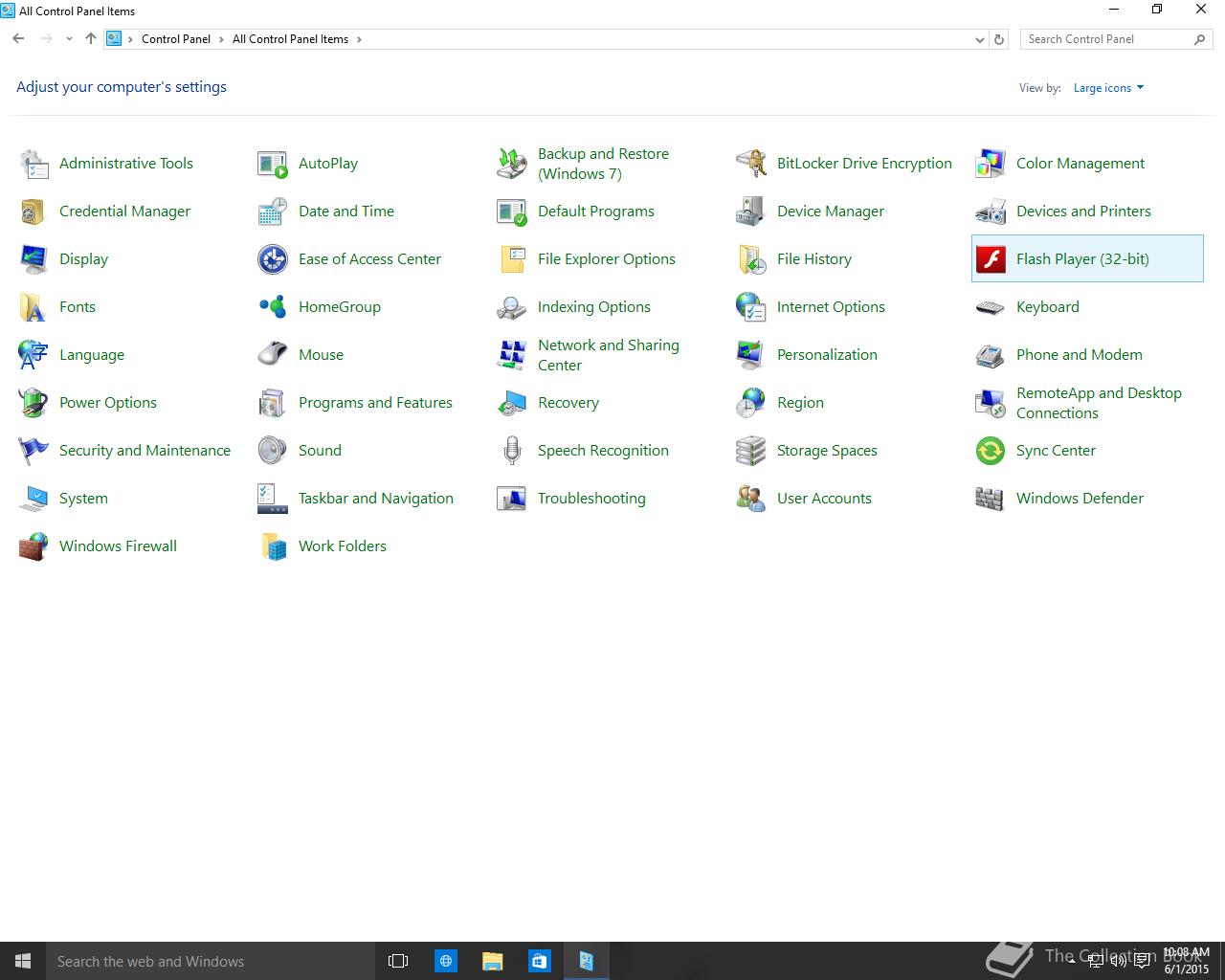Image resolution: width=1225 pixels, height=980 pixels.
Task: Click the User Accounts link
Action: point(824,499)
